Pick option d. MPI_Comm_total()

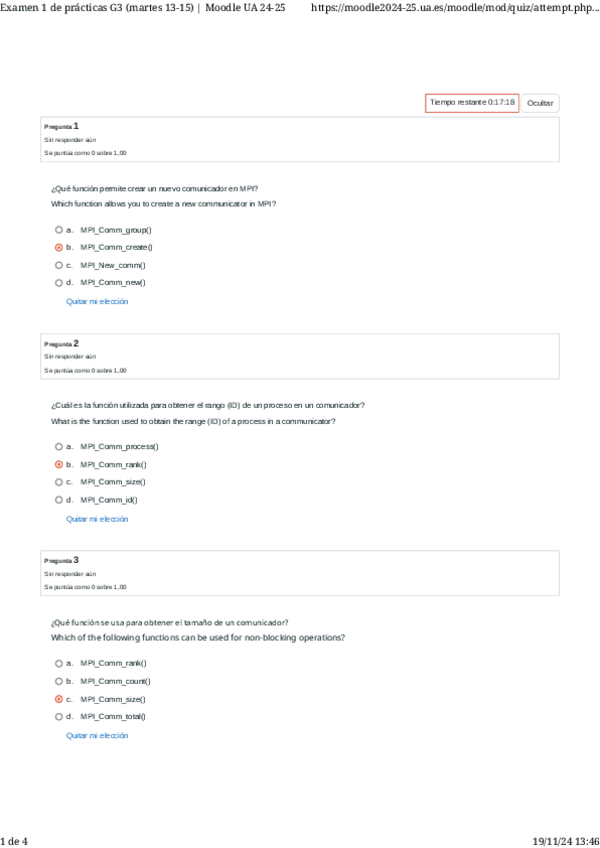[59, 717]
